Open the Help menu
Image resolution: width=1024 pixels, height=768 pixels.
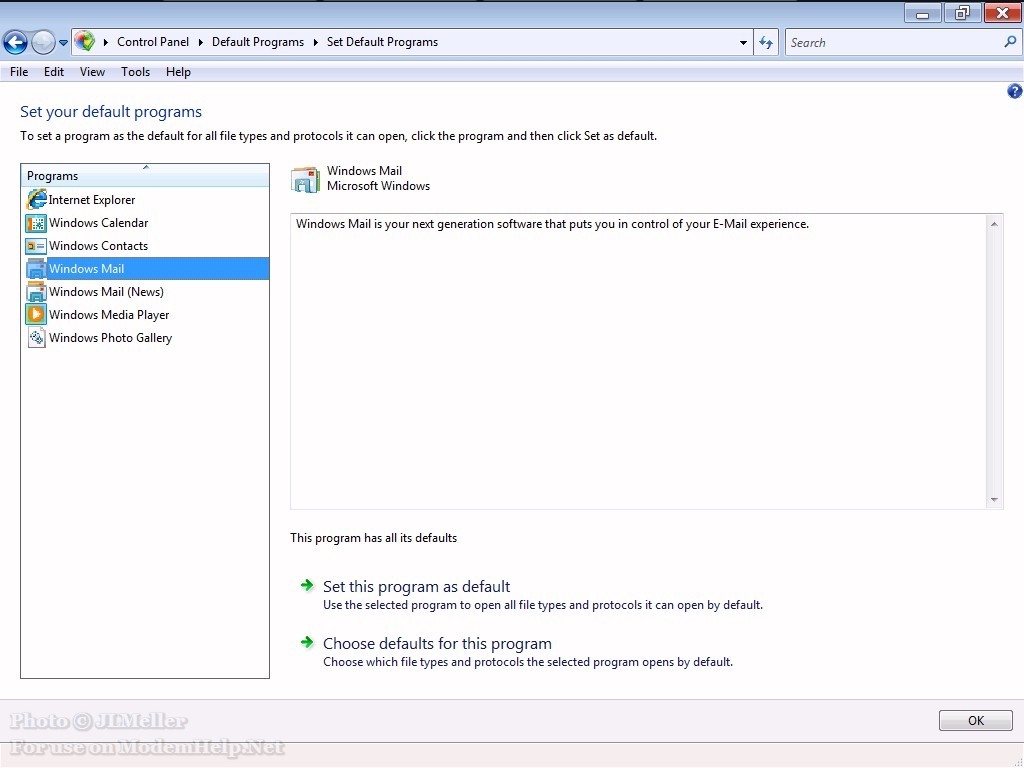coord(178,72)
